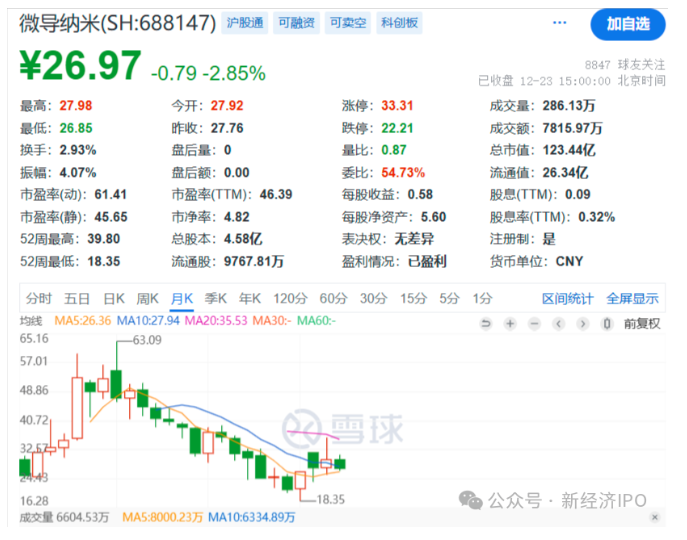
Task: Open the three-dot more options menu
Action: 560,22
